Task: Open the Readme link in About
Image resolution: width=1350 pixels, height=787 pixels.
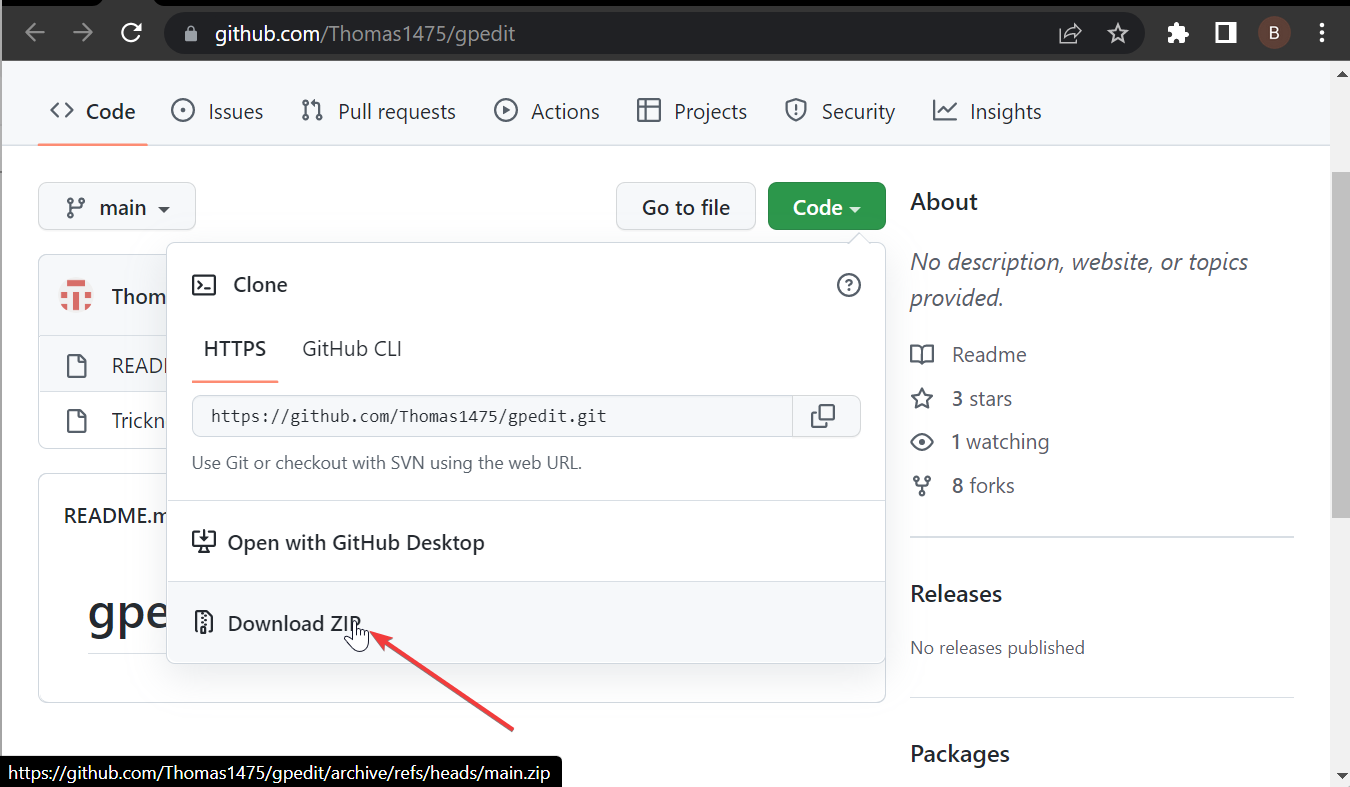Action: coord(968,355)
